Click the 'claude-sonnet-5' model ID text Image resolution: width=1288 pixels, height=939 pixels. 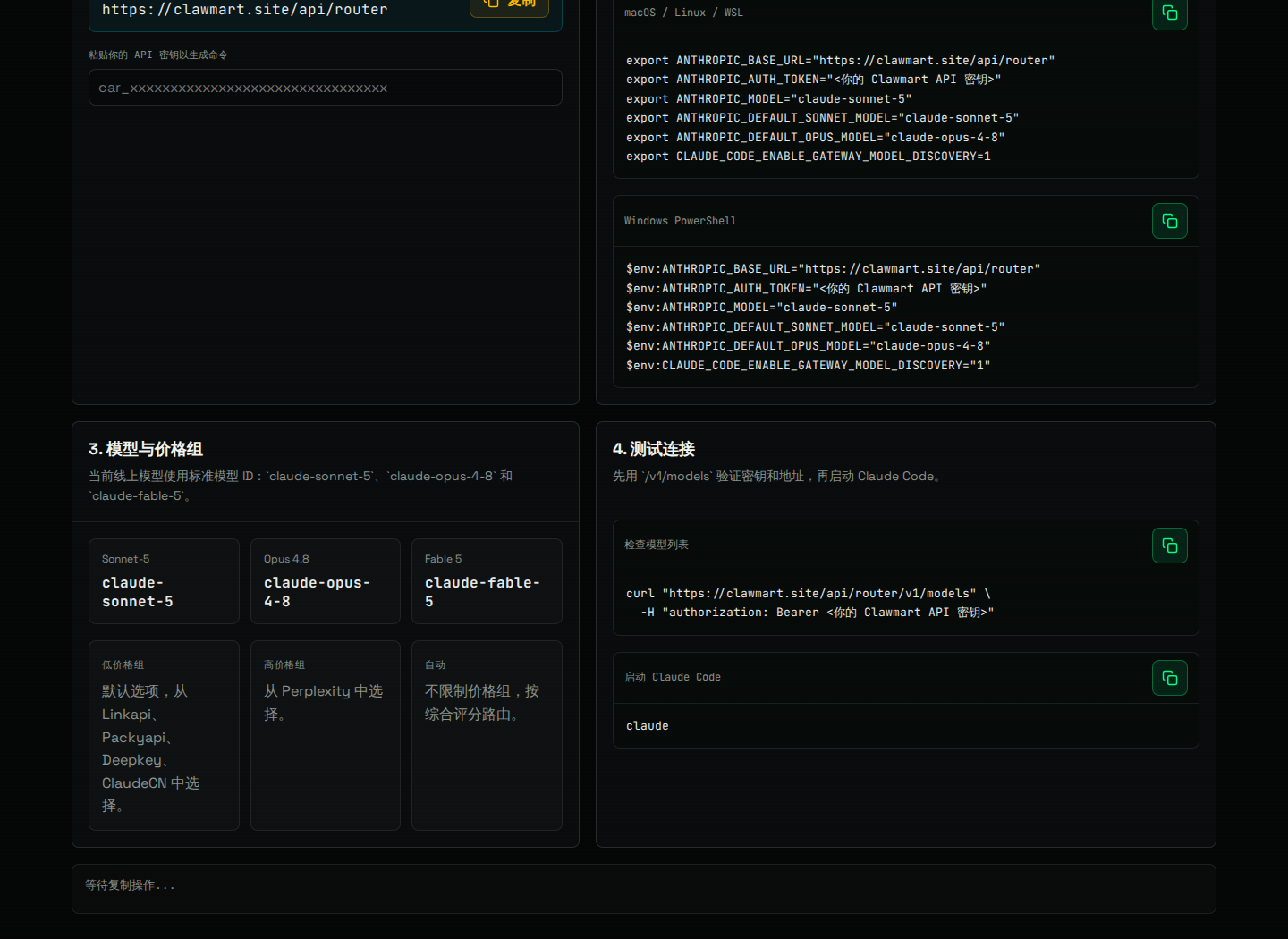click(138, 592)
